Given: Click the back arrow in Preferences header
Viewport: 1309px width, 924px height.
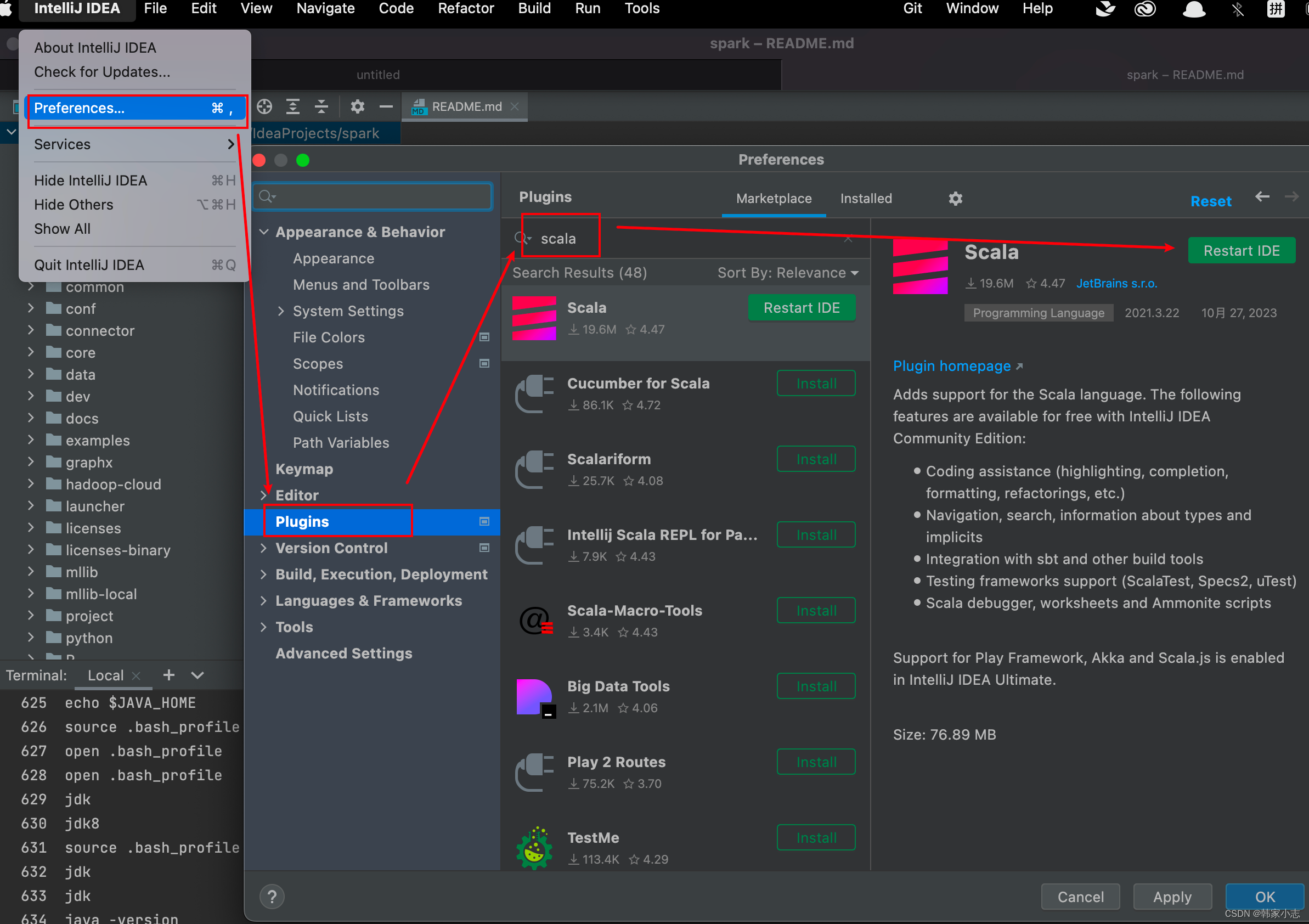Looking at the screenshot, I should (1262, 197).
